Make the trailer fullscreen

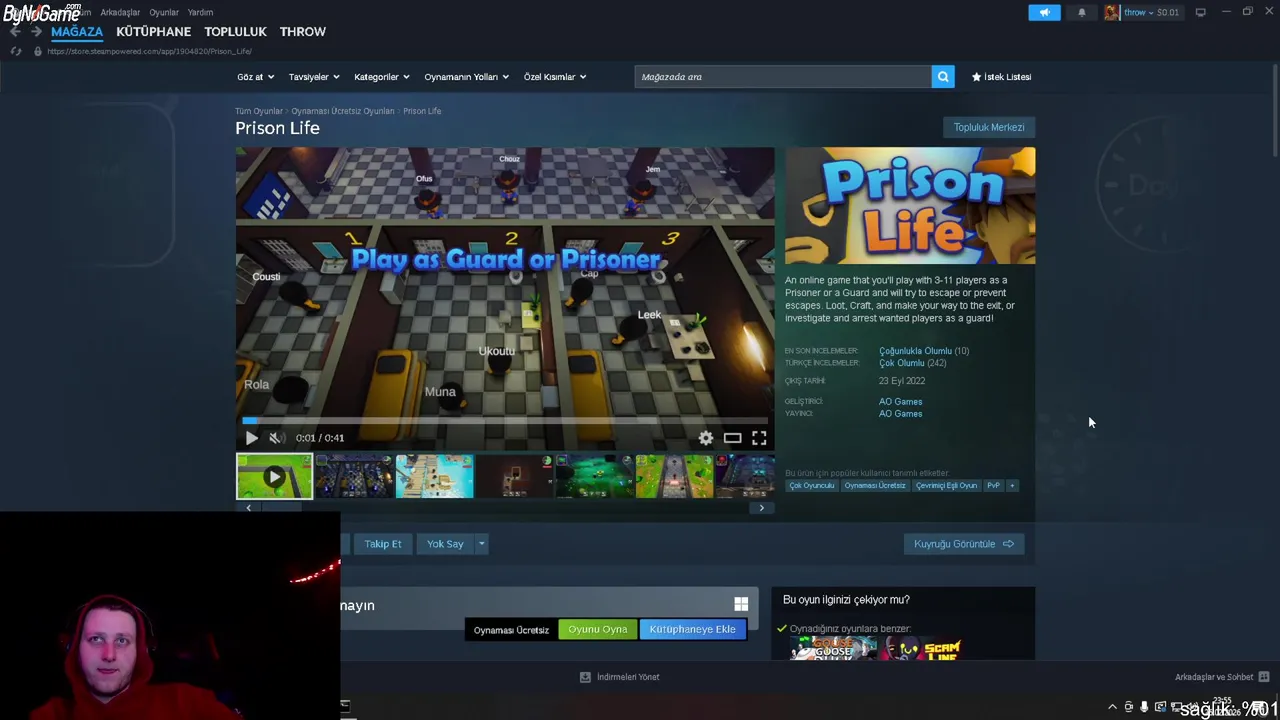coord(759,438)
